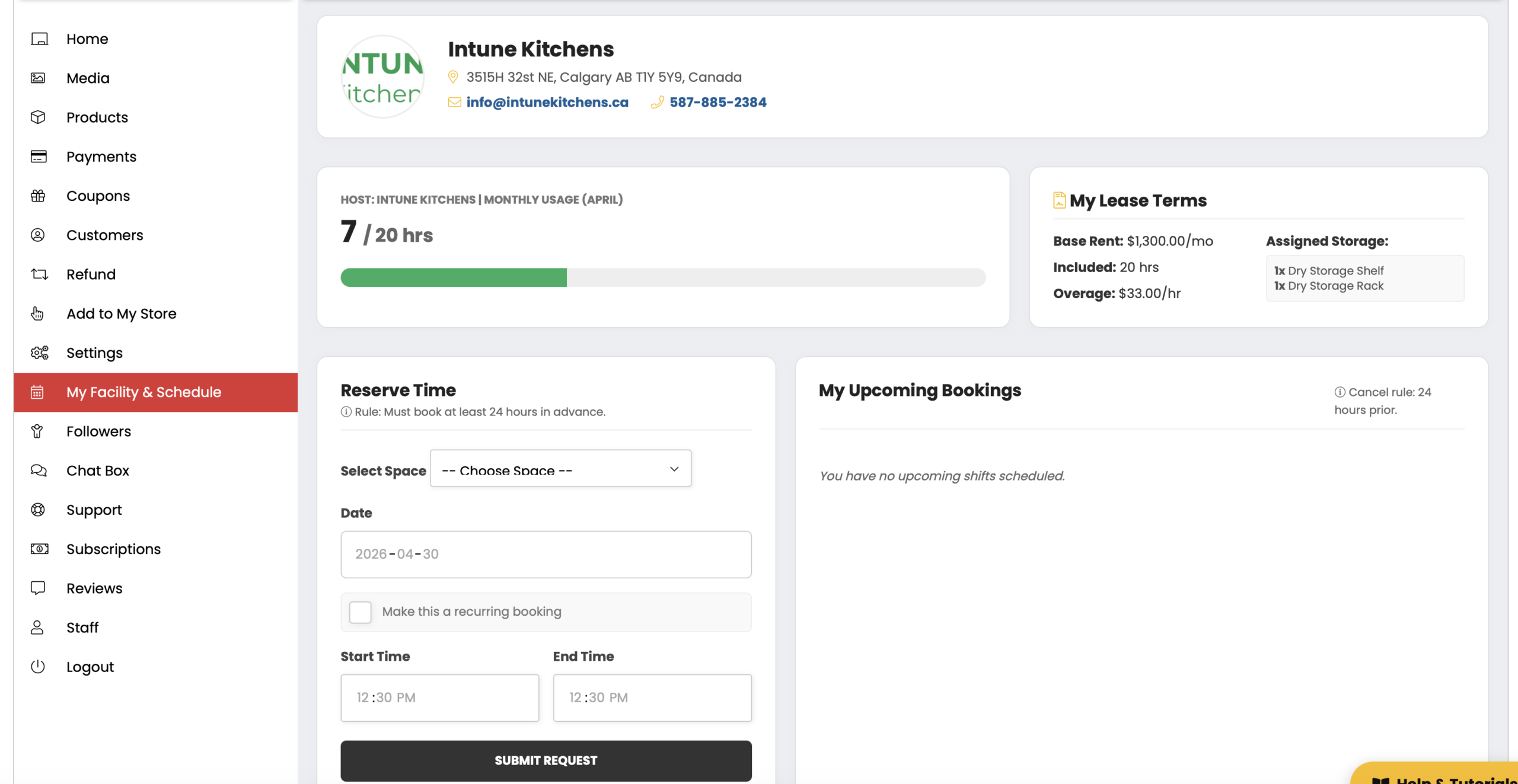Edit the End Time field
This screenshot has height=784, width=1518.
[652, 697]
